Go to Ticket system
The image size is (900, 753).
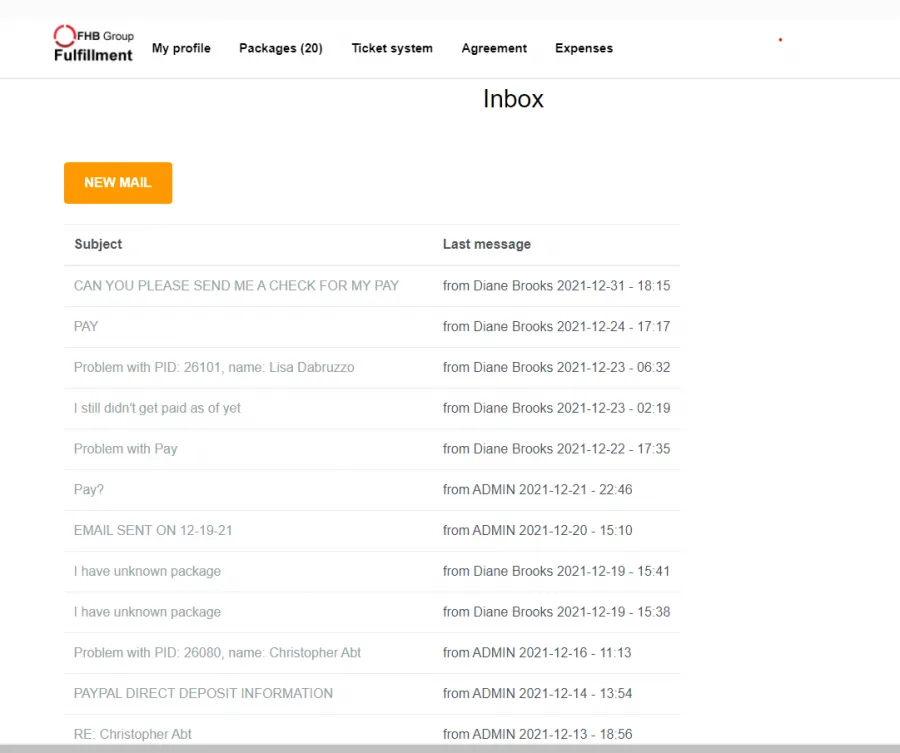(x=392, y=48)
